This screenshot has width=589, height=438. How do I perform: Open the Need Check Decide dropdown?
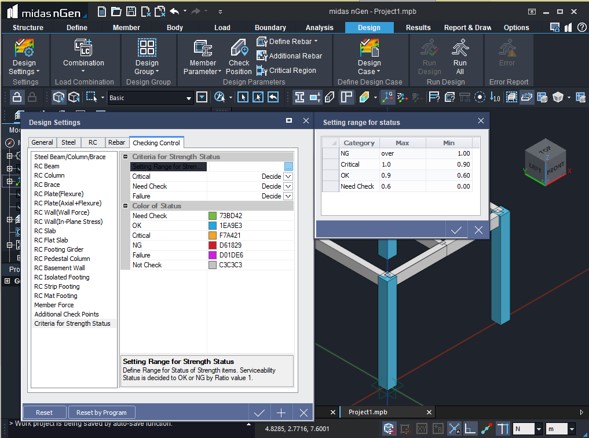(288, 186)
